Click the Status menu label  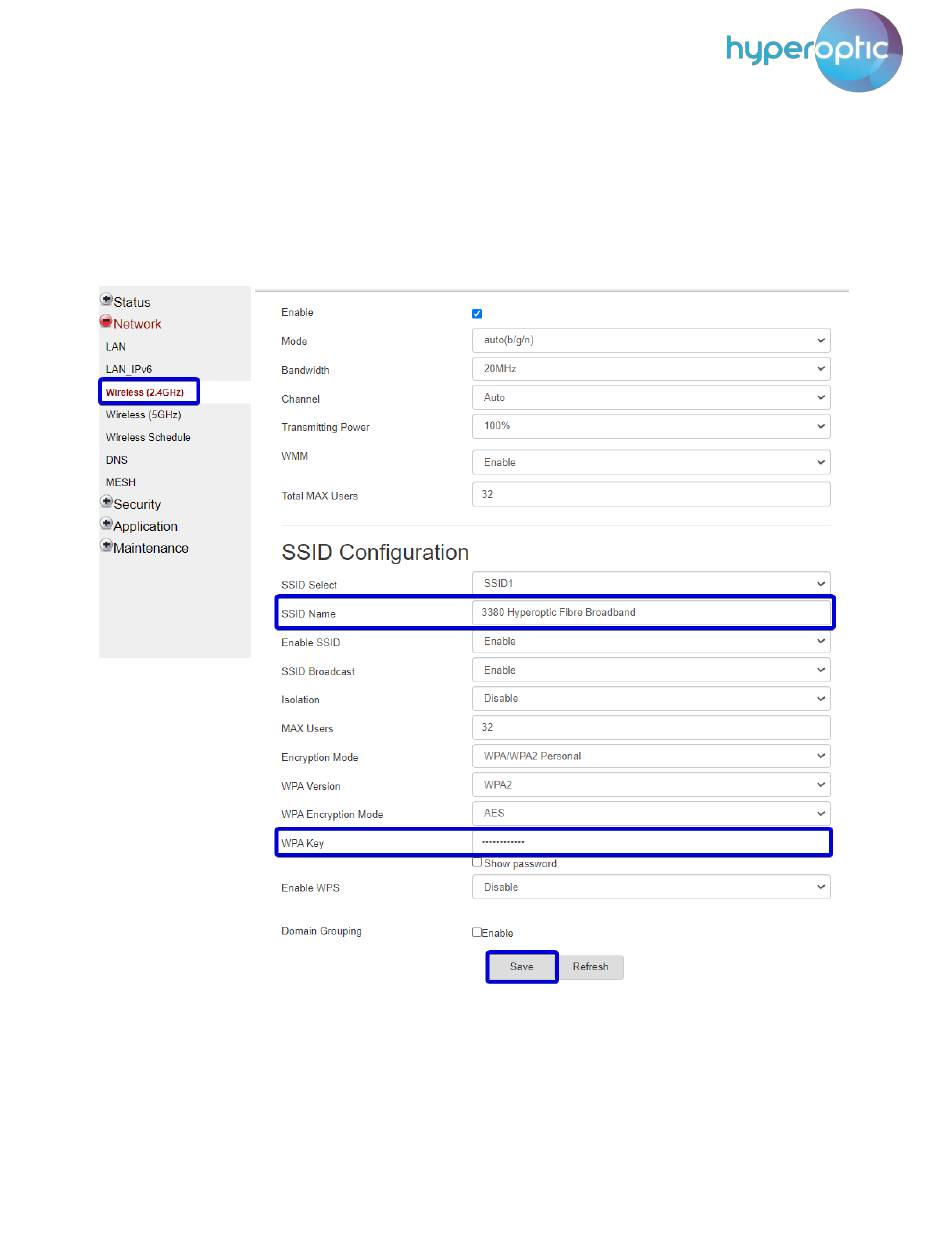point(132,302)
